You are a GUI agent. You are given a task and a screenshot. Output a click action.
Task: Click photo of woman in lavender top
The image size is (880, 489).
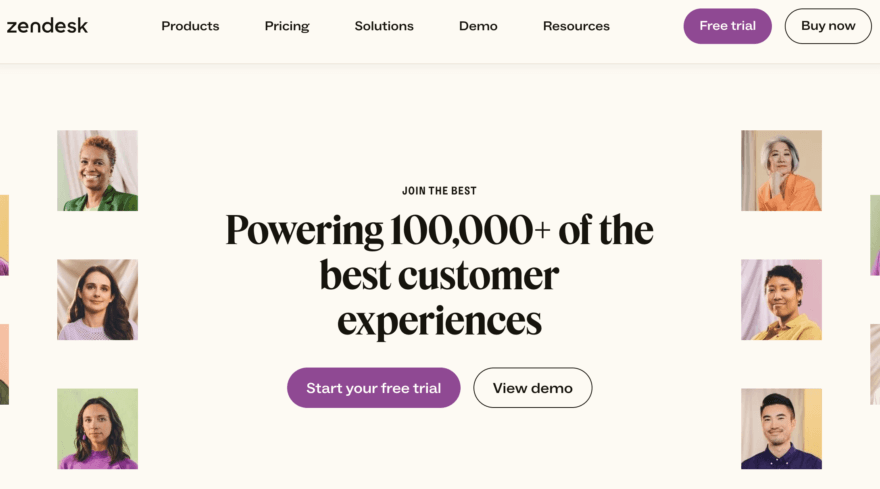point(97,300)
